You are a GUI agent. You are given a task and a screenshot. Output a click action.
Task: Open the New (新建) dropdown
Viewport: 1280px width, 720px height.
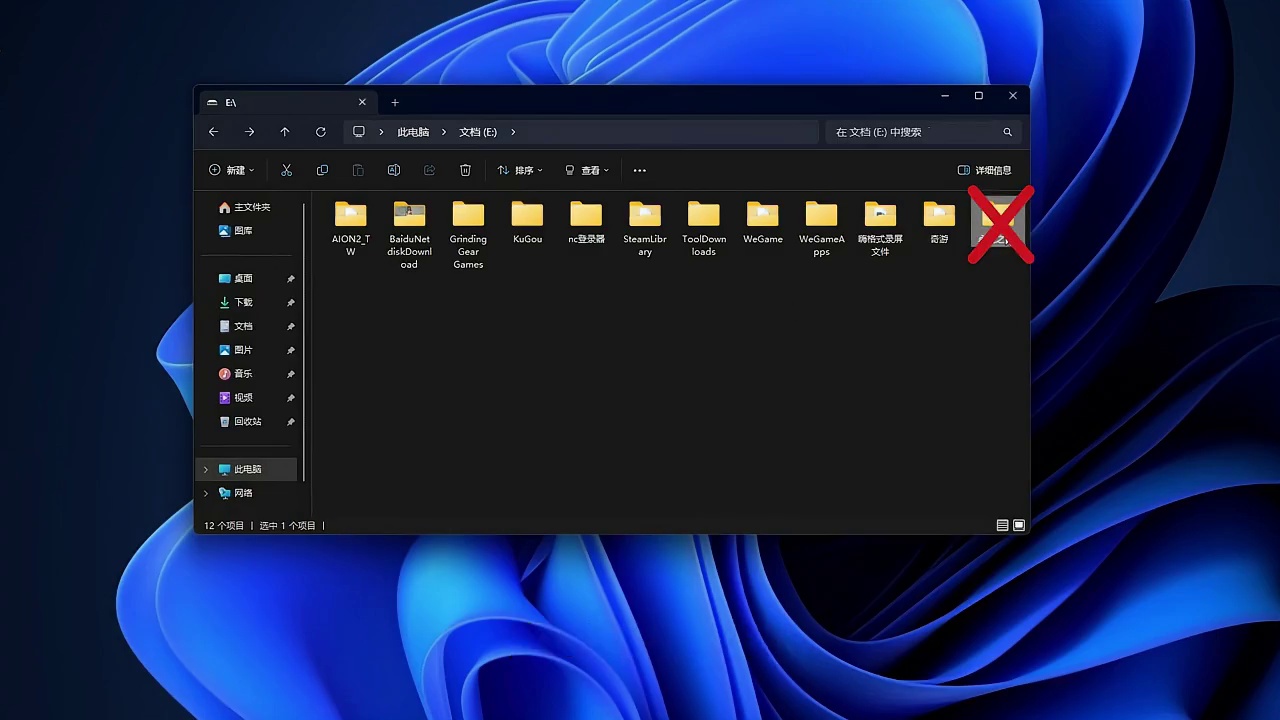[231, 170]
